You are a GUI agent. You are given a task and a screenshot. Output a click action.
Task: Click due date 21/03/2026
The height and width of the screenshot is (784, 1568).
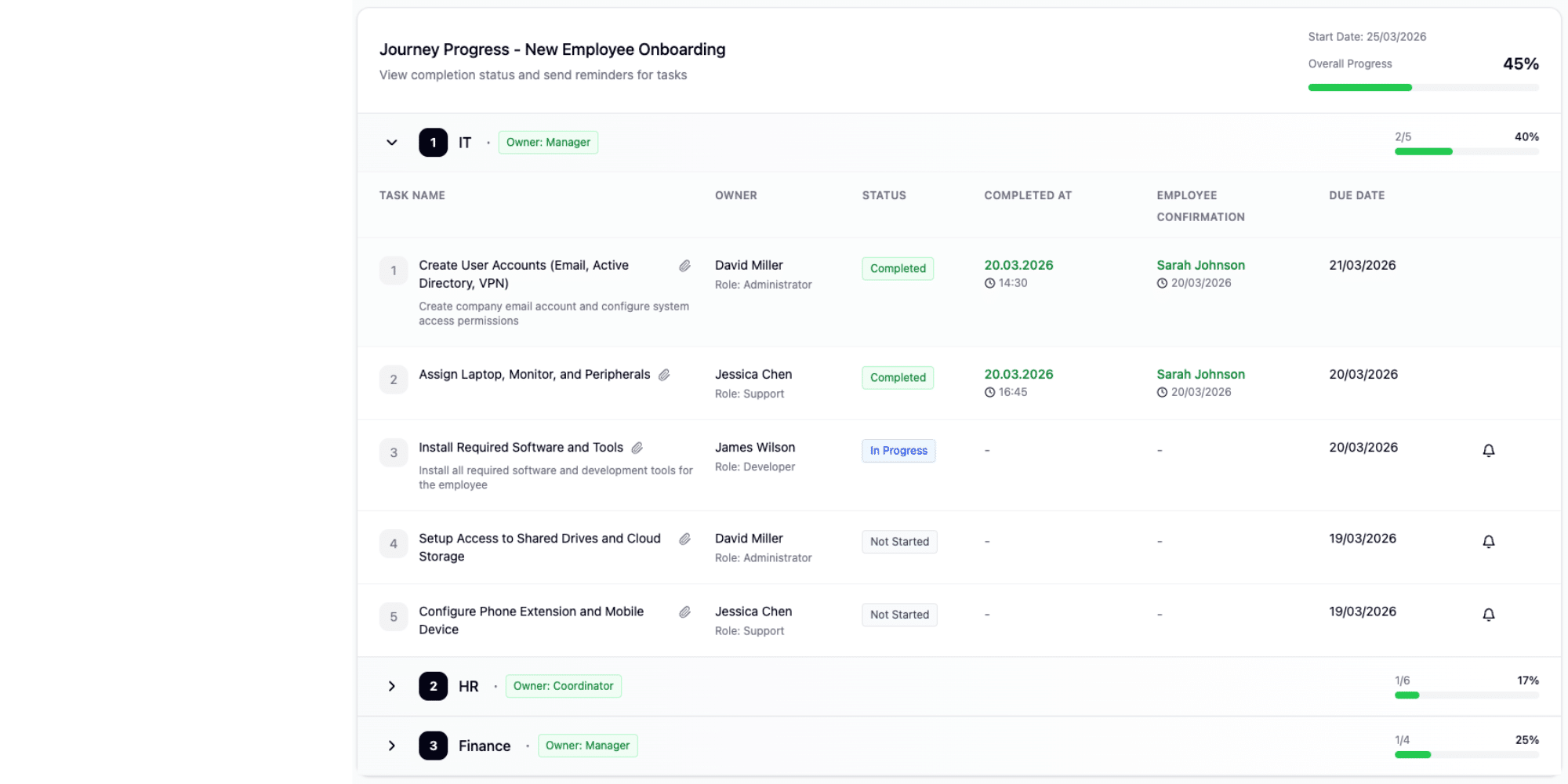click(x=1363, y=266)
